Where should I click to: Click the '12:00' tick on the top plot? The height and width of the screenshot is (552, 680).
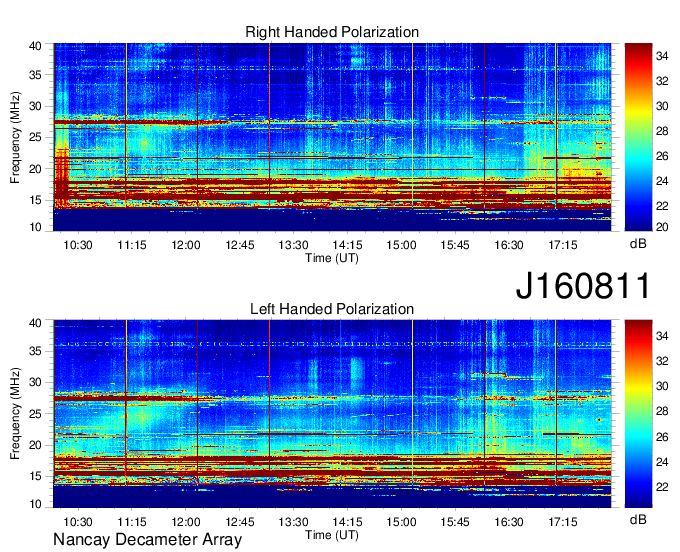[x=186, y=245]
